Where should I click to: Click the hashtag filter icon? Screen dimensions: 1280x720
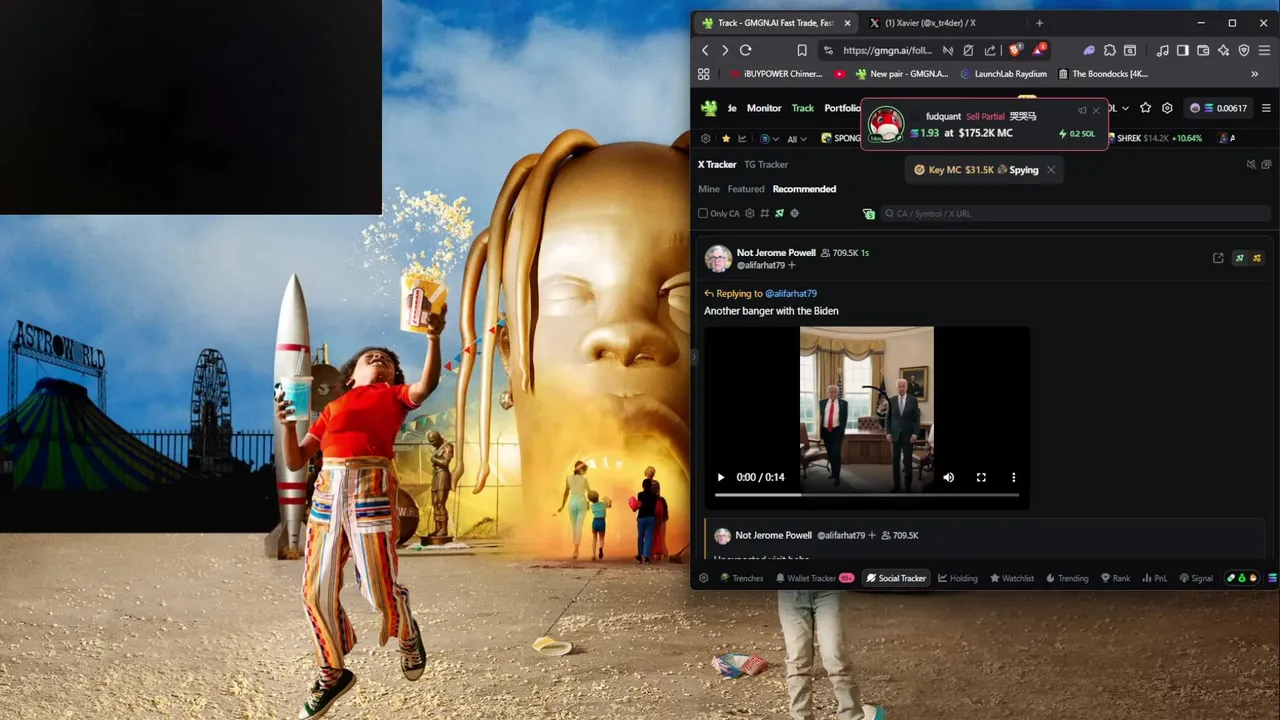765,213
